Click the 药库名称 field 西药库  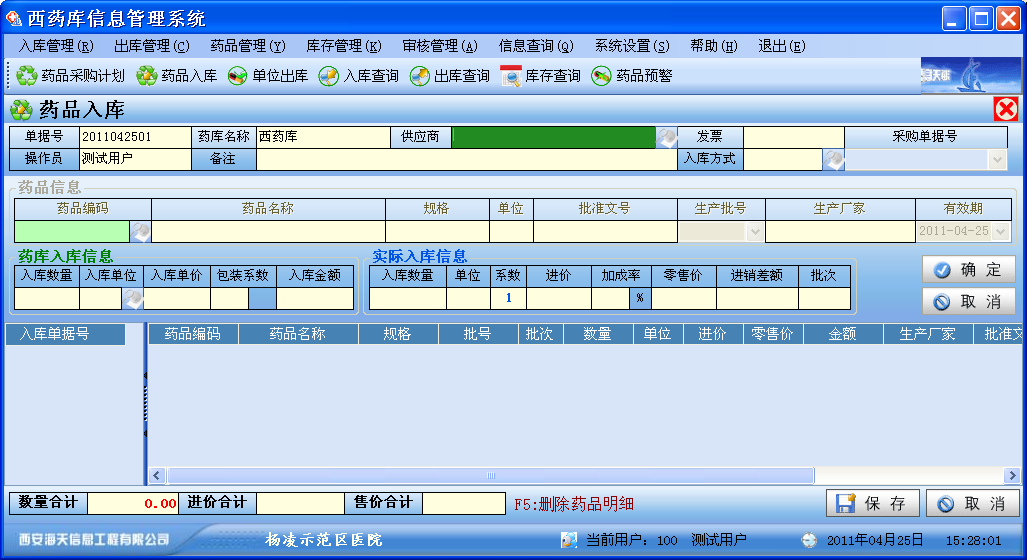pyautogui.click(x=323, y=137)
